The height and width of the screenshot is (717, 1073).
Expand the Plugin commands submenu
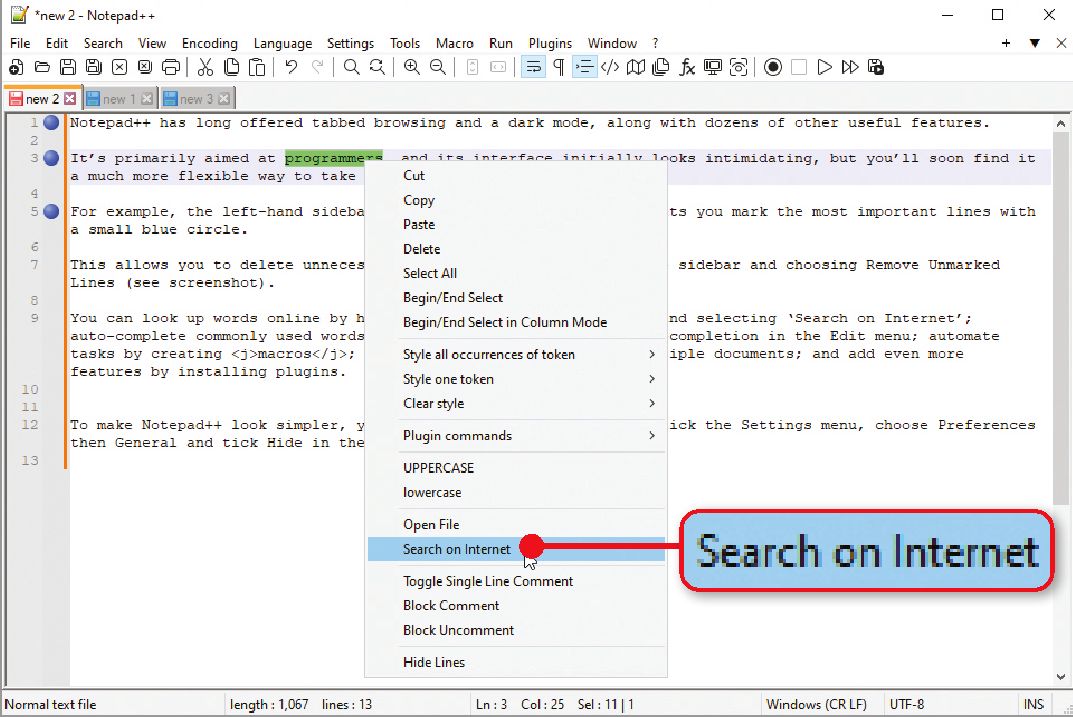(516, 436)
